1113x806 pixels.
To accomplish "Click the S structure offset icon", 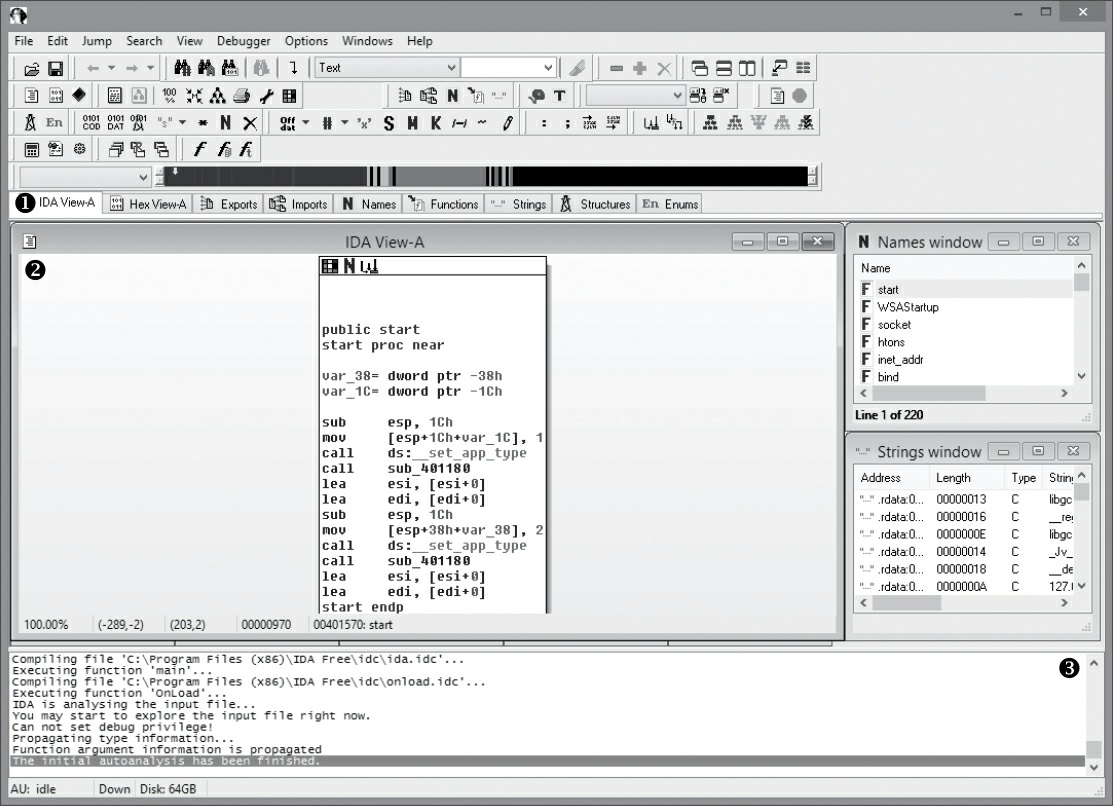I will (388, 123).
